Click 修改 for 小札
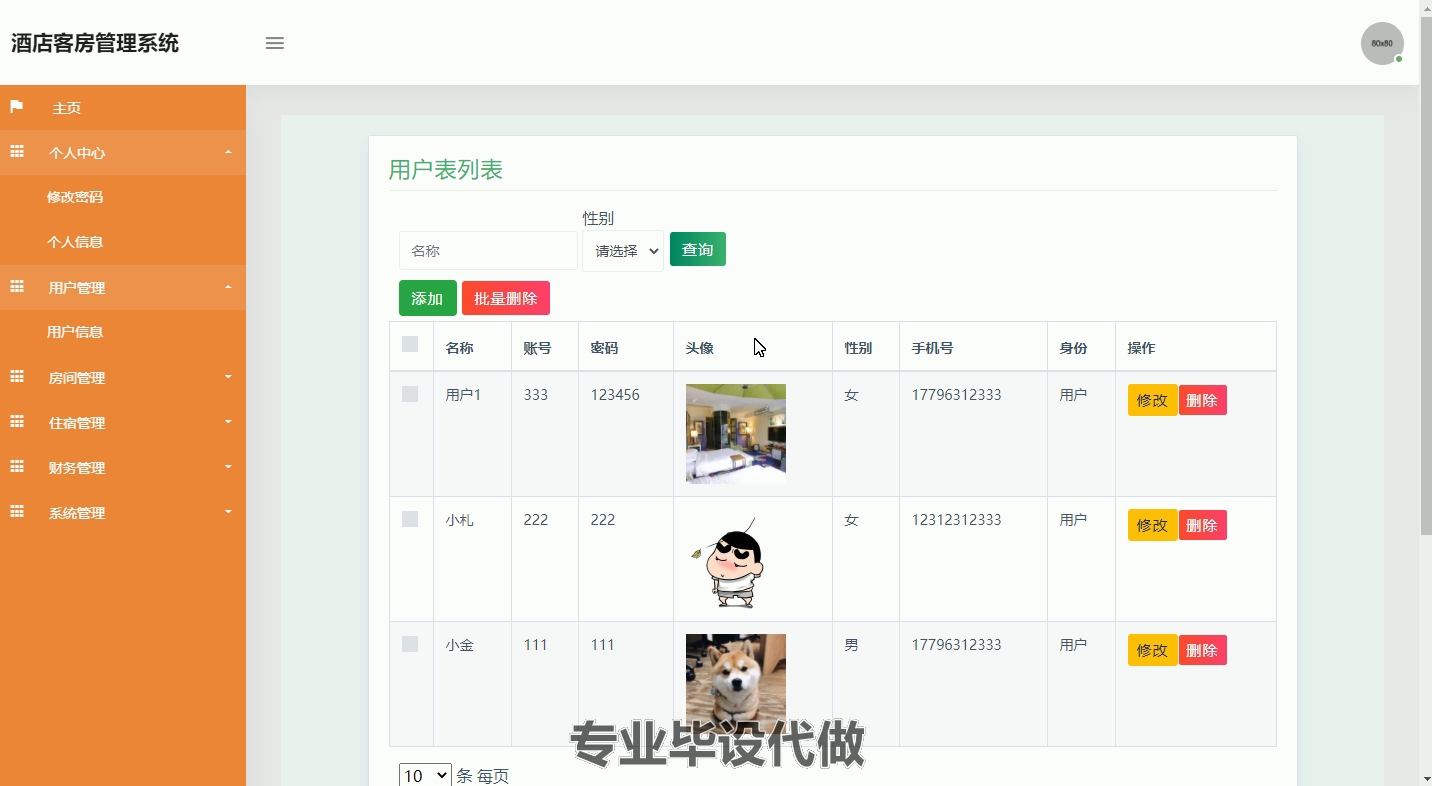Viewport: 1432px width, 786px height. pos(1152,525)
